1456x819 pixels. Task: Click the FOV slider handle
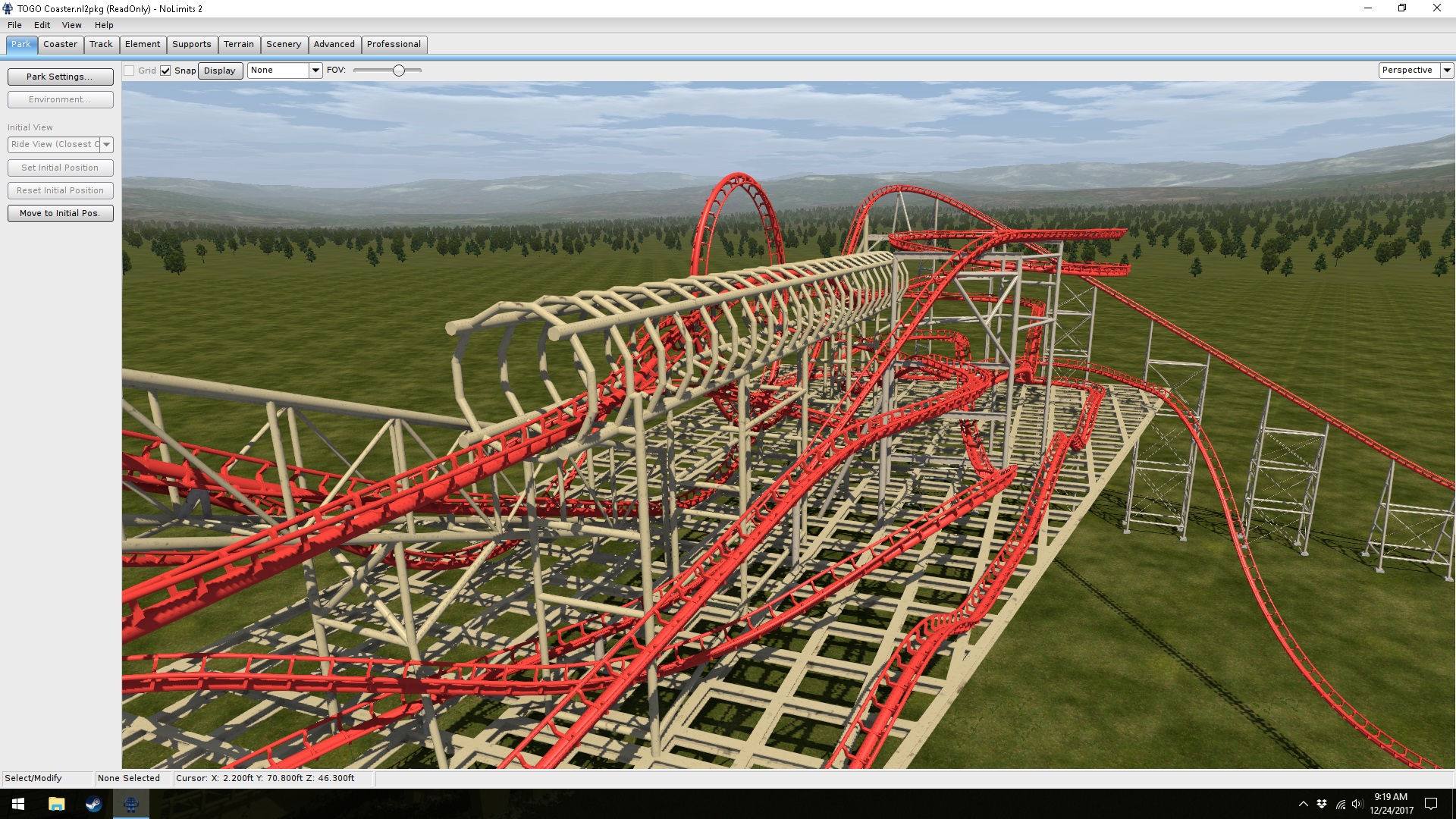click(x=399, y=71)
